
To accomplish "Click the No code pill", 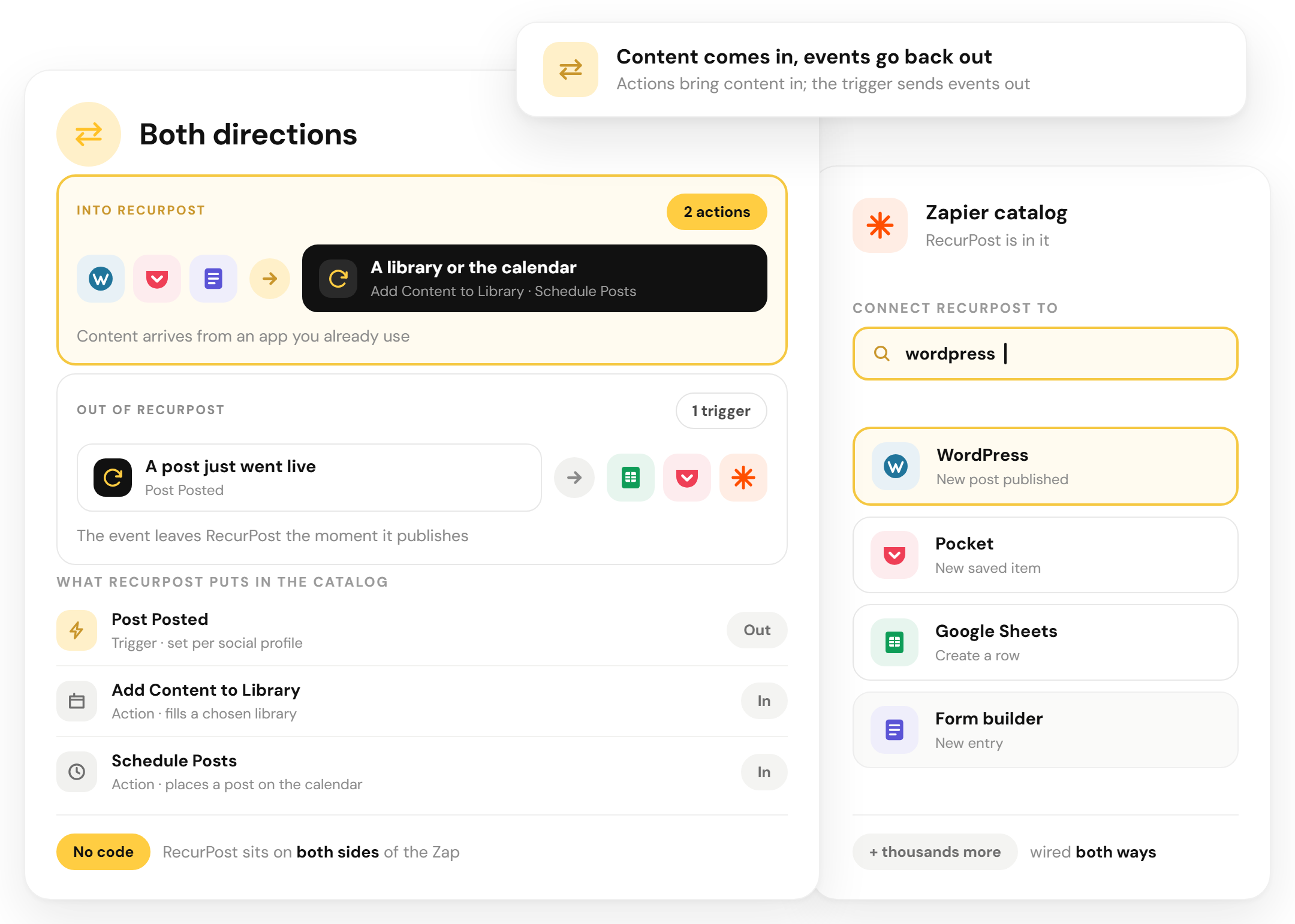I will pyautogui.click(x=103, y=852).
